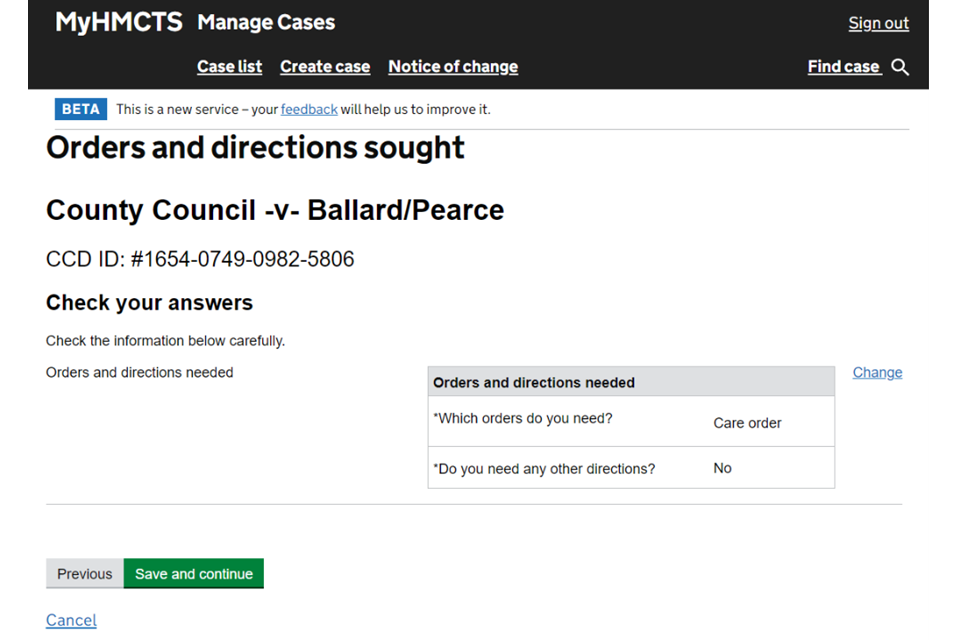Click the MyHMCTS logo
960x640 pixels.
click(x=118, y=22)
